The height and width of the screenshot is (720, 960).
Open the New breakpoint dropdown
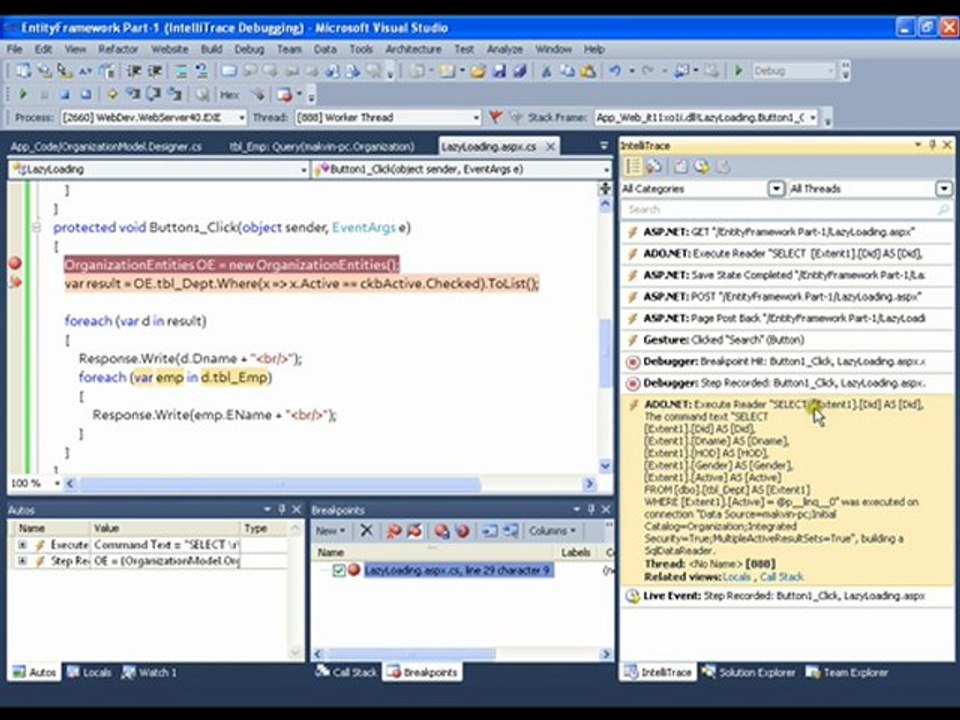coord(331,531)
